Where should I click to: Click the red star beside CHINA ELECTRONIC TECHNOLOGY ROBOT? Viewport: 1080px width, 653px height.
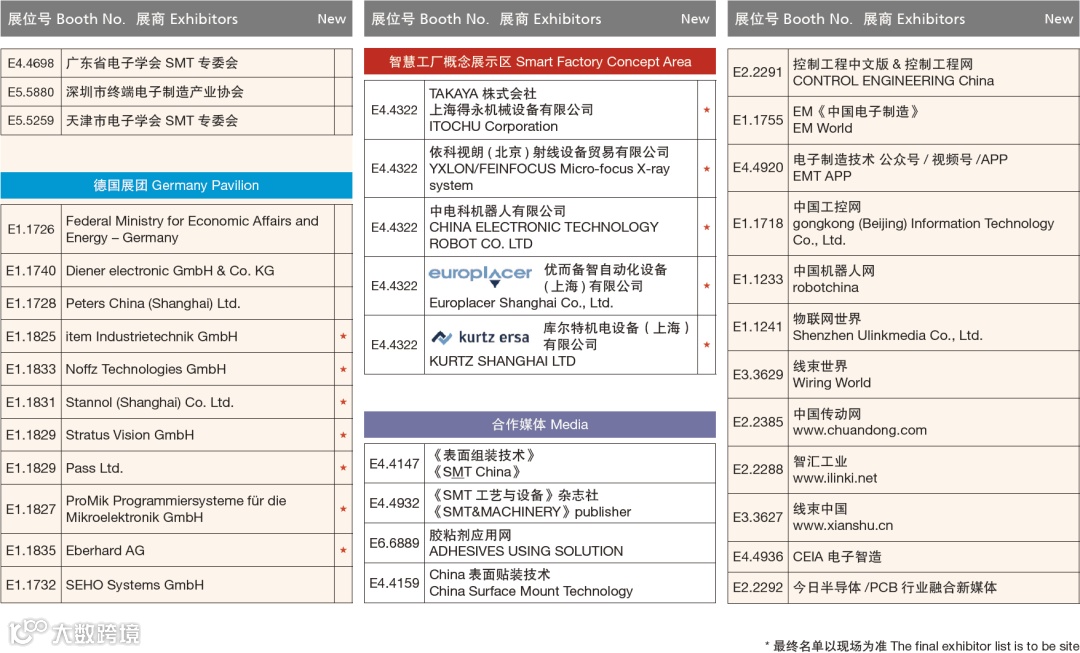707,227
